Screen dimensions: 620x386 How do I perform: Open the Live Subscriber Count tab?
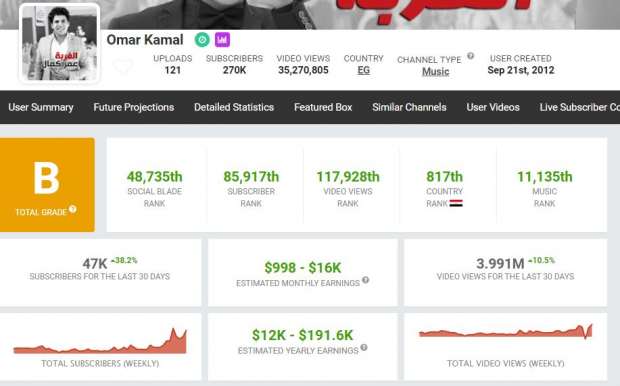pos(580,107)
